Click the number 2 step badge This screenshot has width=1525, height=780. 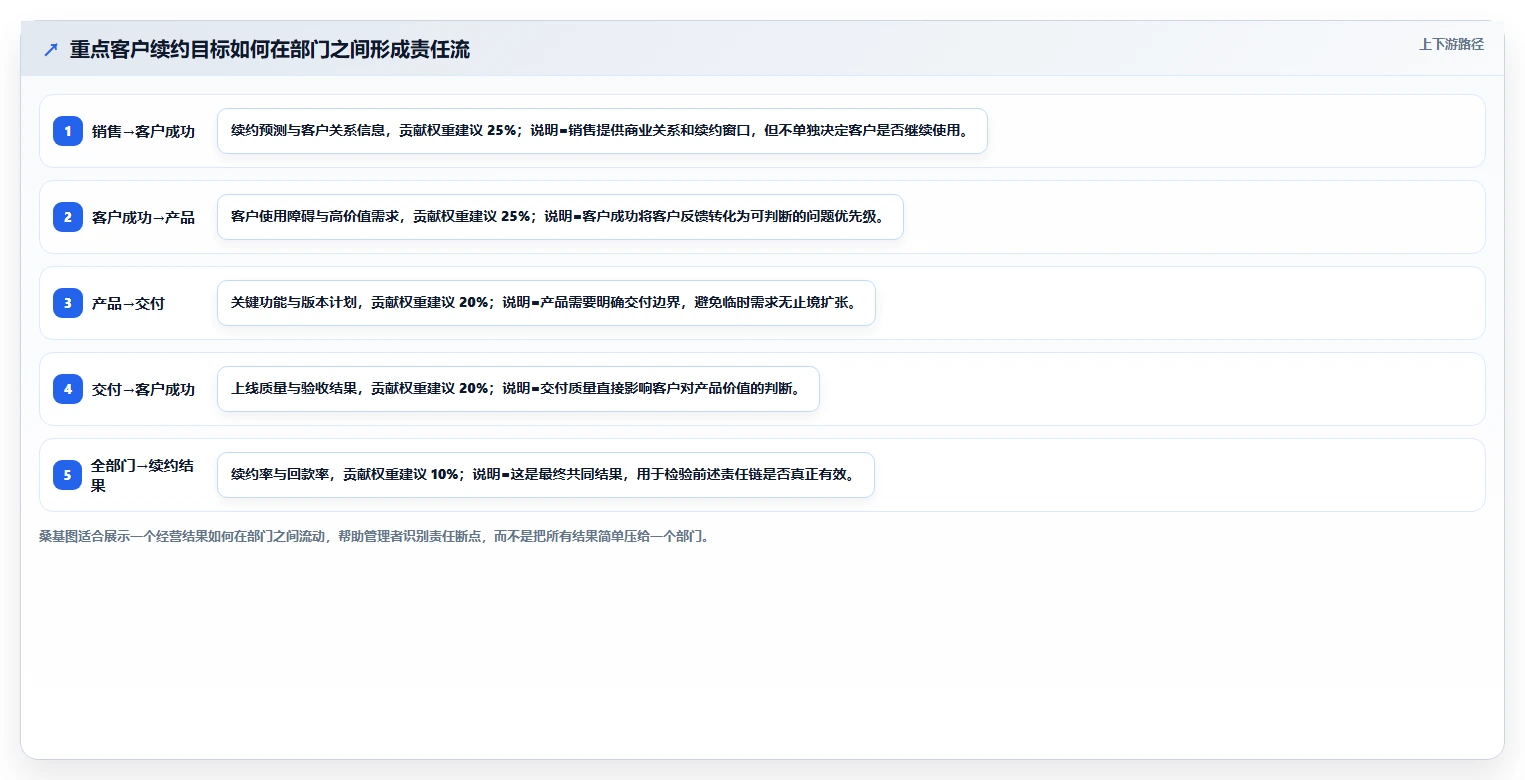click(68, 217)
